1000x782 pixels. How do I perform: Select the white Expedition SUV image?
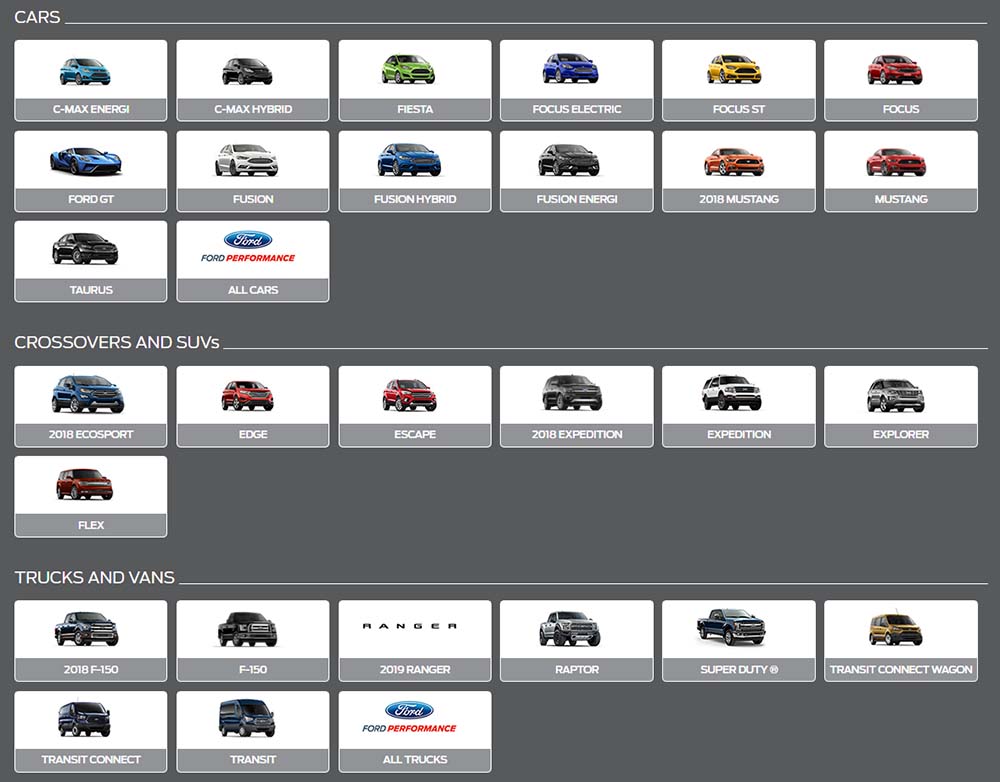732,393
